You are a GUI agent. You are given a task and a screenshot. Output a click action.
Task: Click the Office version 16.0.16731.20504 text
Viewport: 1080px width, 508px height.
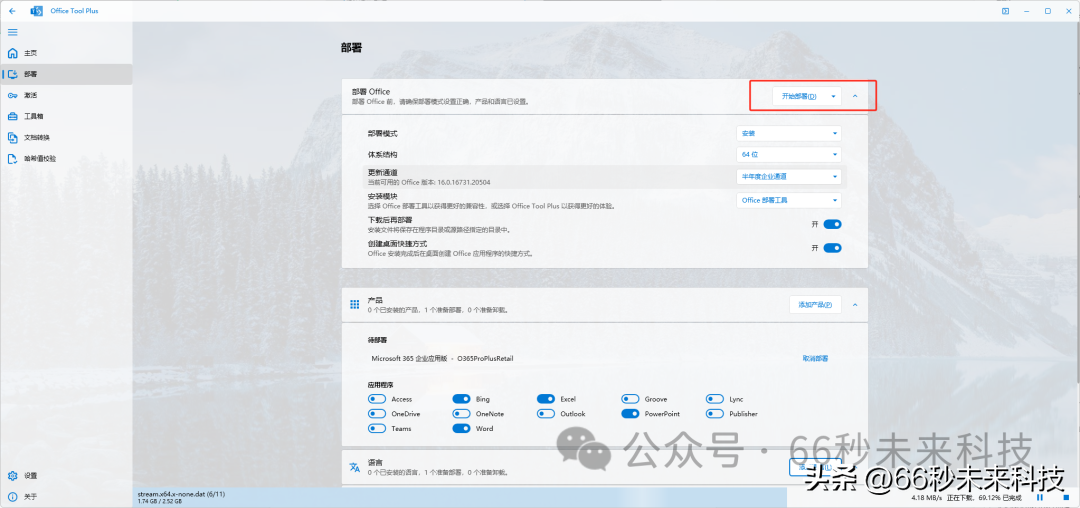click(x=463, y=182)
